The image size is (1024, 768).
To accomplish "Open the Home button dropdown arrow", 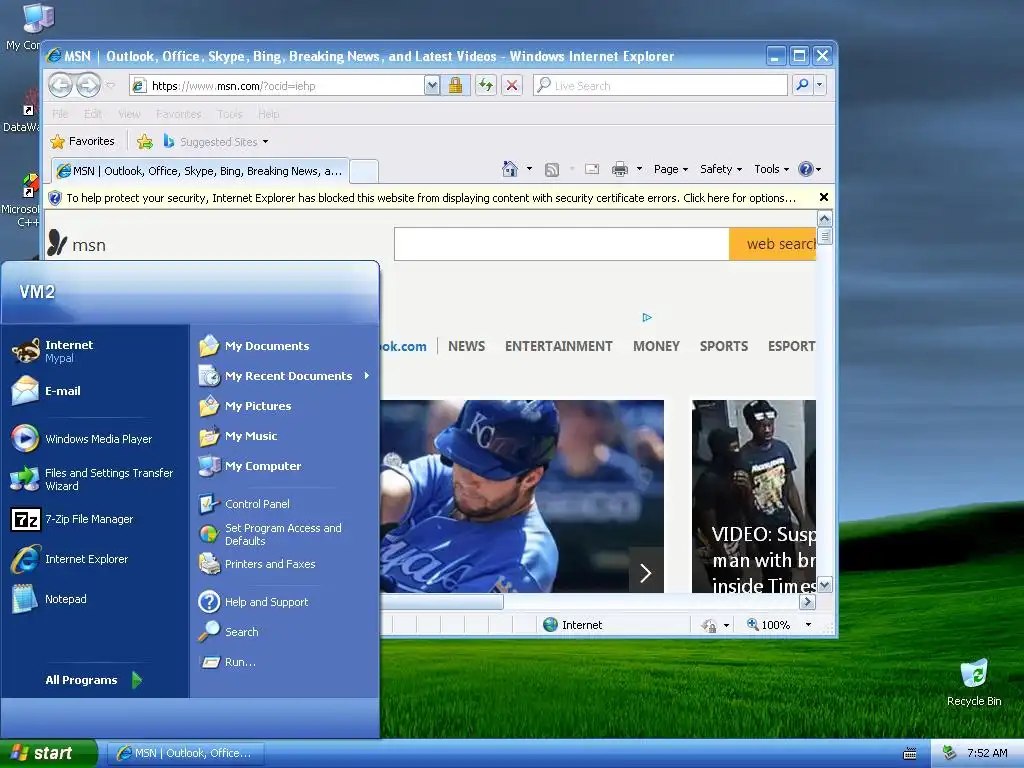I will [529, 169].
